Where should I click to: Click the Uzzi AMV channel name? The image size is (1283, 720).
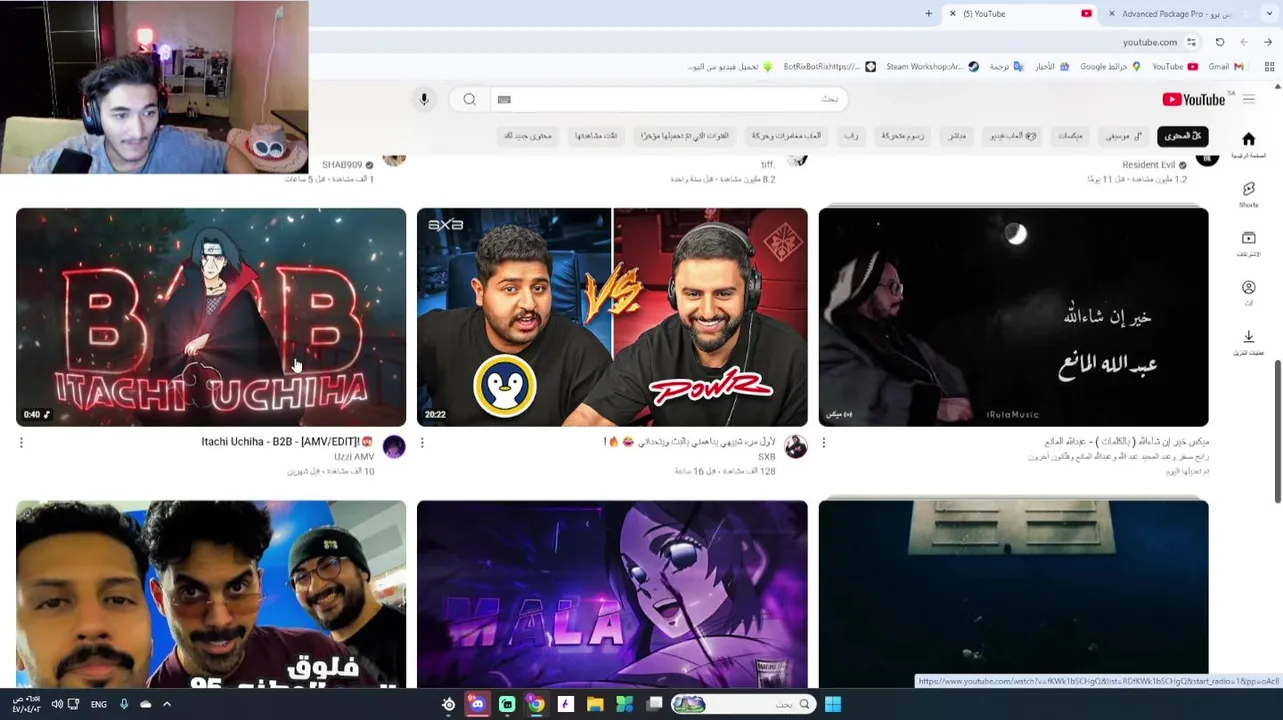pos(354,457)
